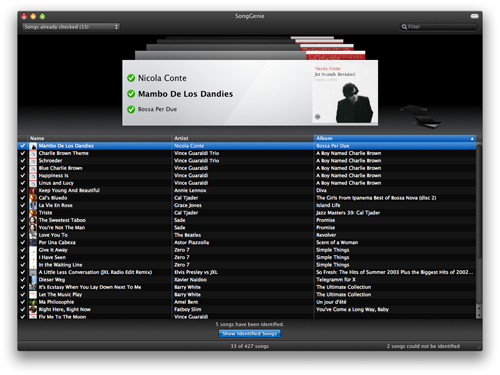This screenshot has width=500, height=375.
Task: Click the artwork icon for Cal's Bluedo
Action: tap(33, 198)
